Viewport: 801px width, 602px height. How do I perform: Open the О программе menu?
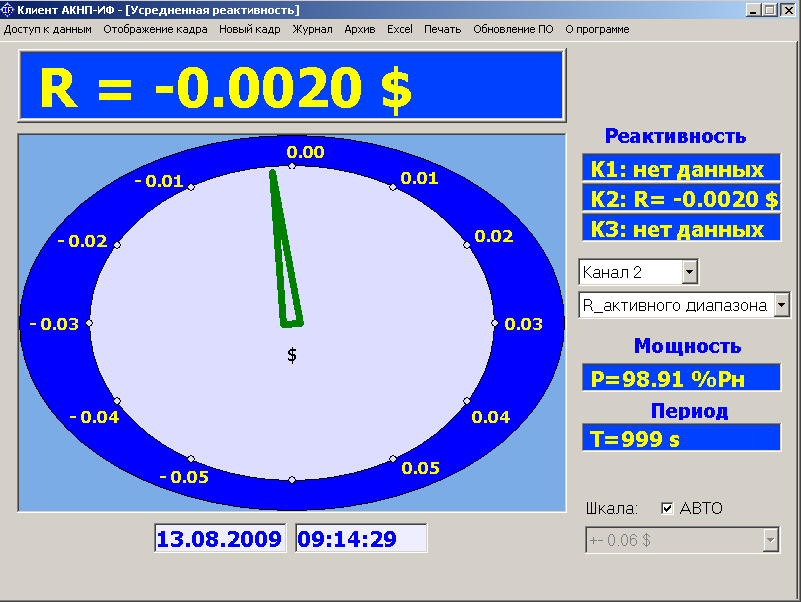[597, 29]
